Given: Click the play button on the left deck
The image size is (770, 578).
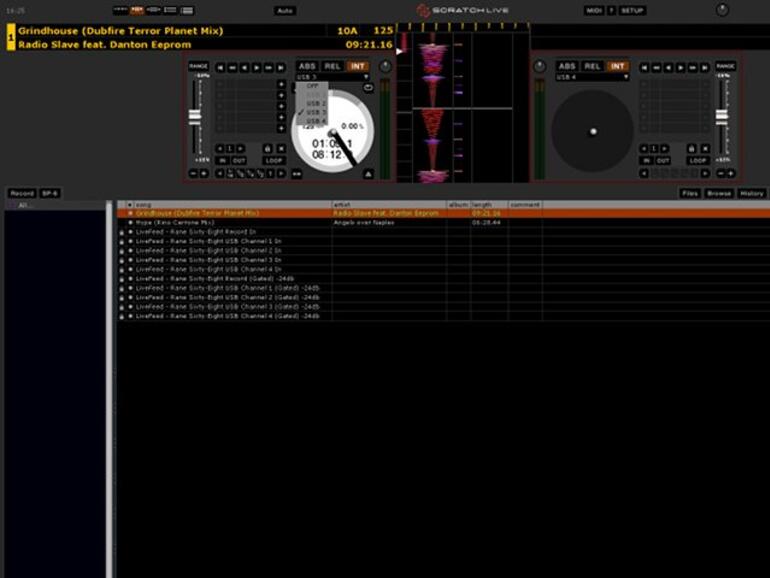Looking at the screenshot, I should coord(256,67).
